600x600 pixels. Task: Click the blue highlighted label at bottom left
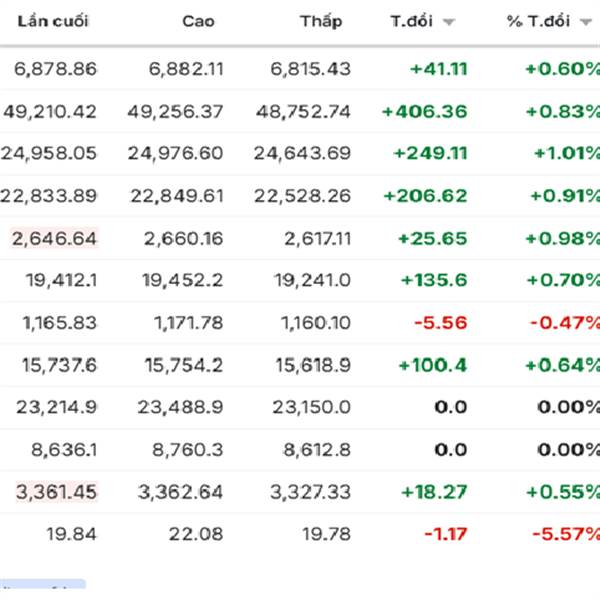click(42, 587)
